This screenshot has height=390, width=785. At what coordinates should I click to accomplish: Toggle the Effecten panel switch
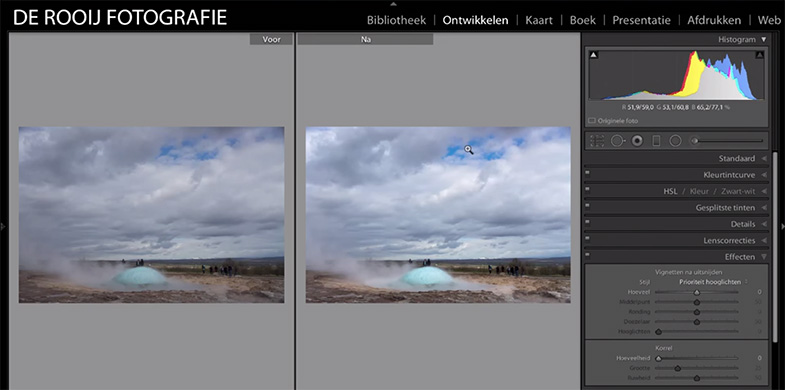click(587, 255)
